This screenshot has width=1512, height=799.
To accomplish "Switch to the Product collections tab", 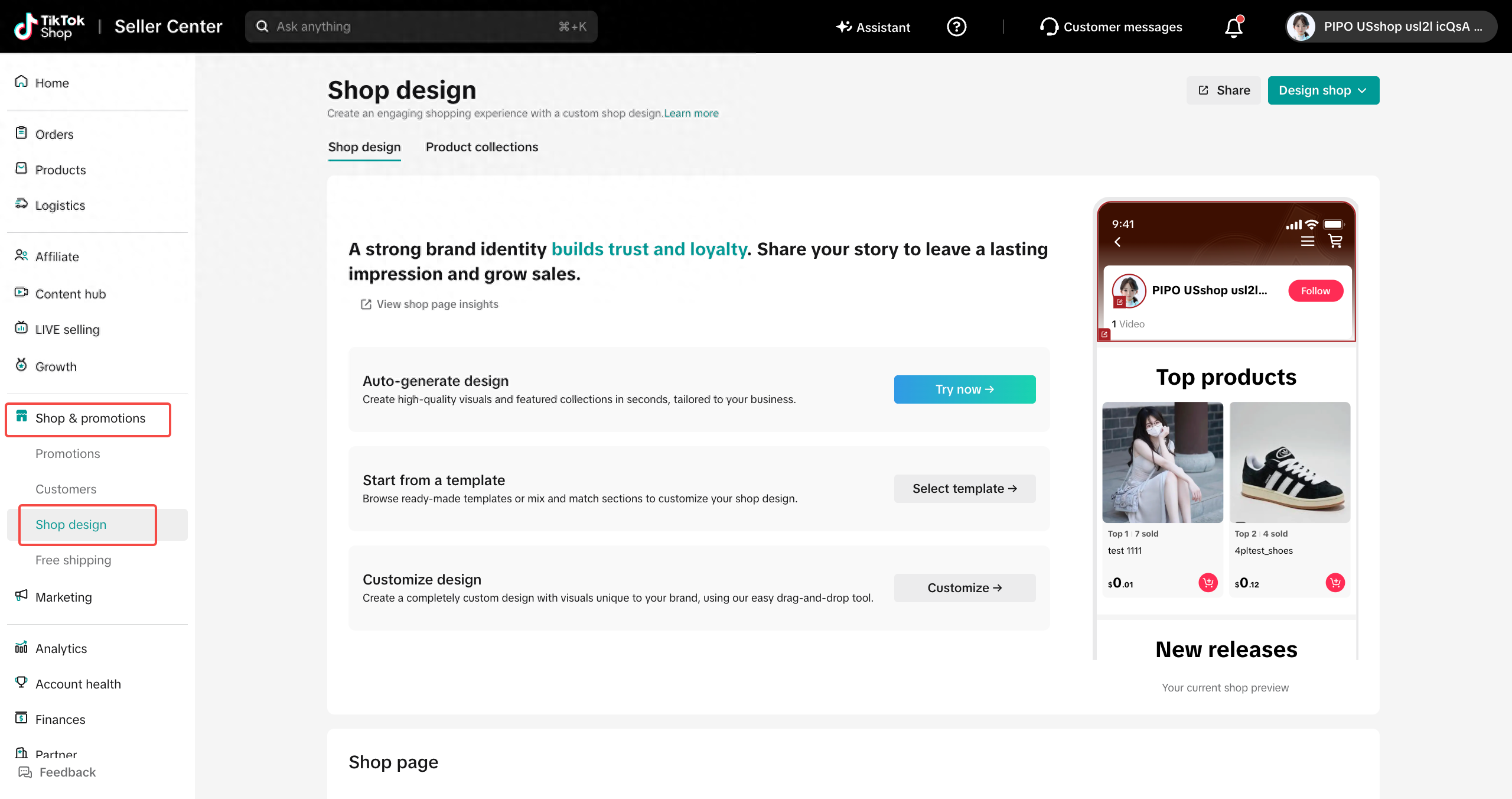I will (482, 147).
